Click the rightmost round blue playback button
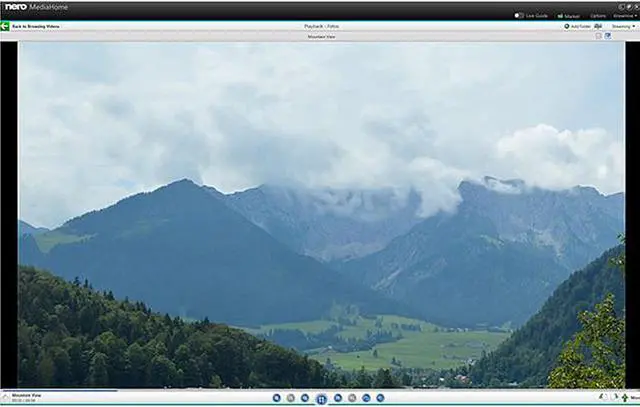Viewport: 640px width, 407px height. click(380, 398)
